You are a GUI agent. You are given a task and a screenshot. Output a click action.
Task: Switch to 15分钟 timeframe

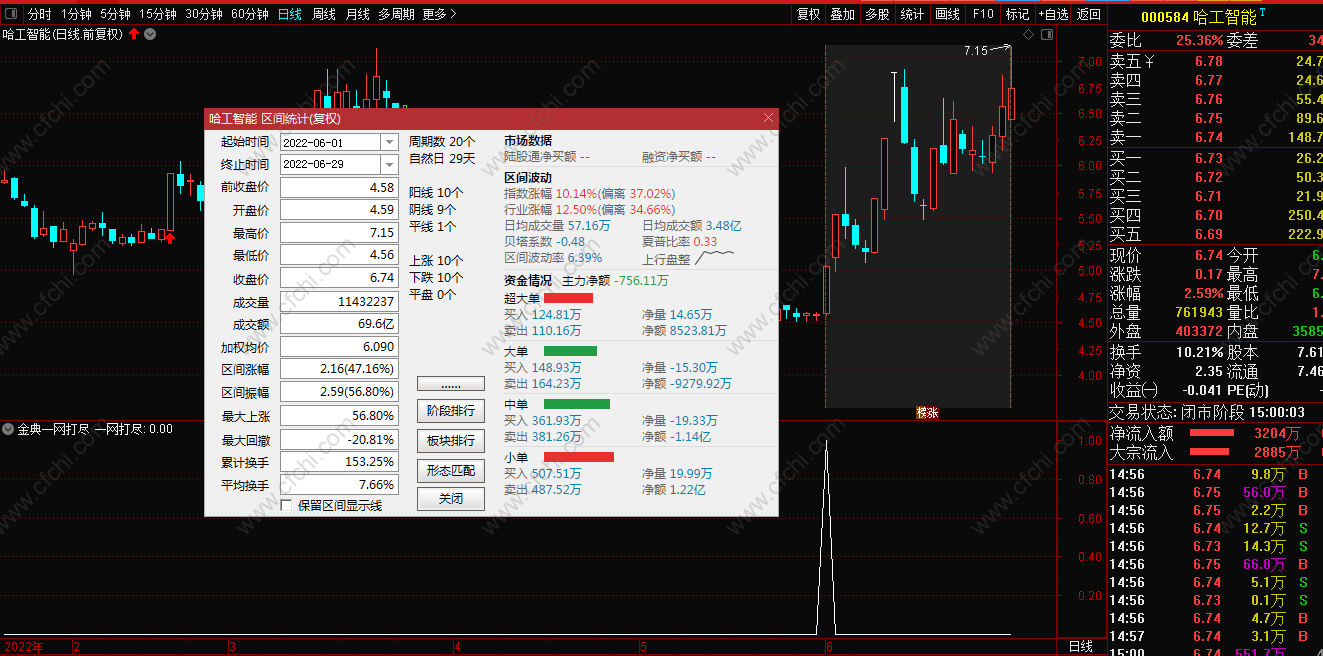(x=157, y=14)
